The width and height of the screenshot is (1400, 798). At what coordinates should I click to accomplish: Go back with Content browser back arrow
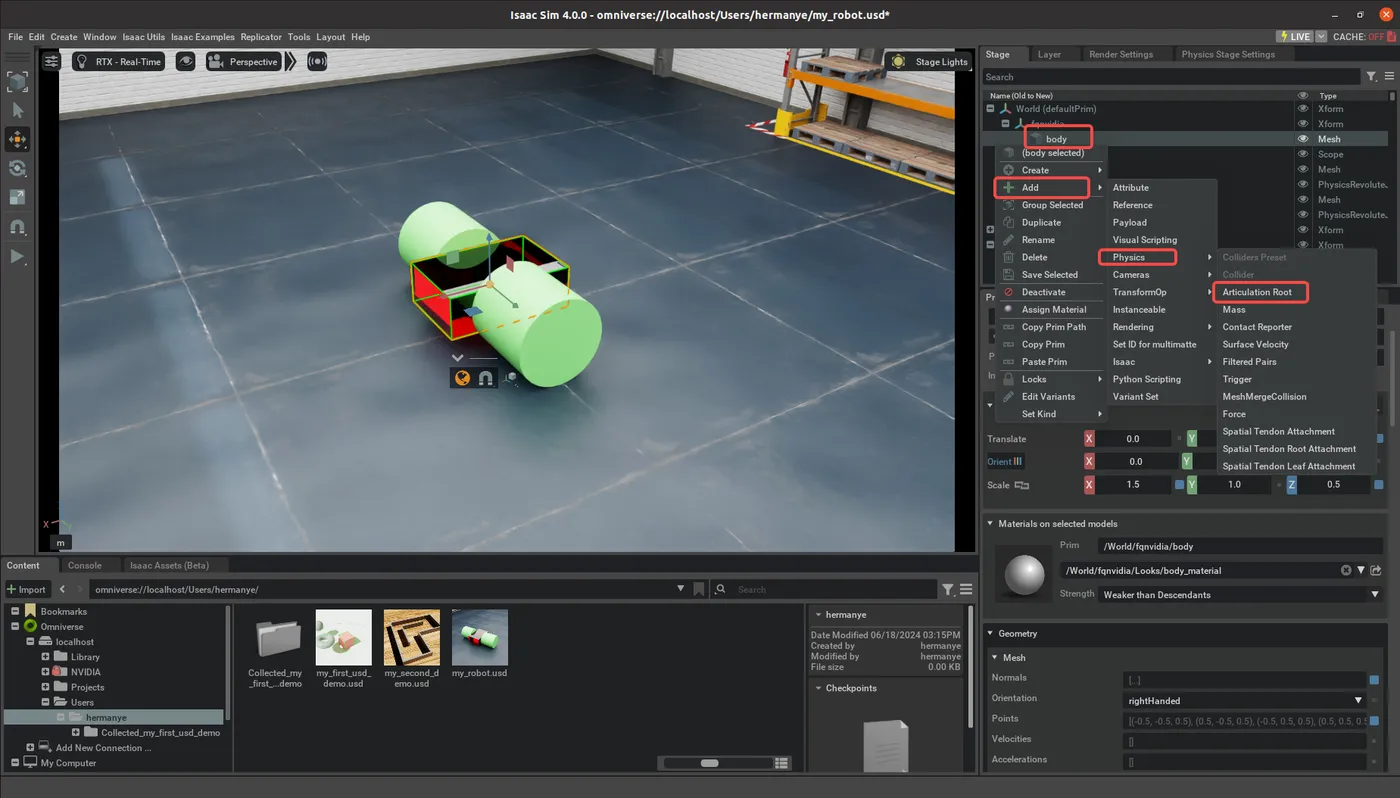click(x=62, y=589)
